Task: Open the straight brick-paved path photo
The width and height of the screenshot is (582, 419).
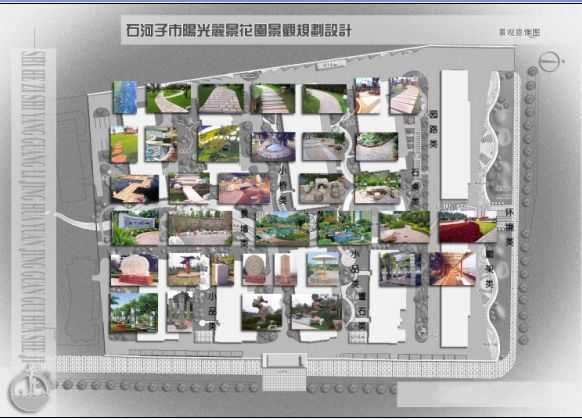Action: tap(221, 98)
